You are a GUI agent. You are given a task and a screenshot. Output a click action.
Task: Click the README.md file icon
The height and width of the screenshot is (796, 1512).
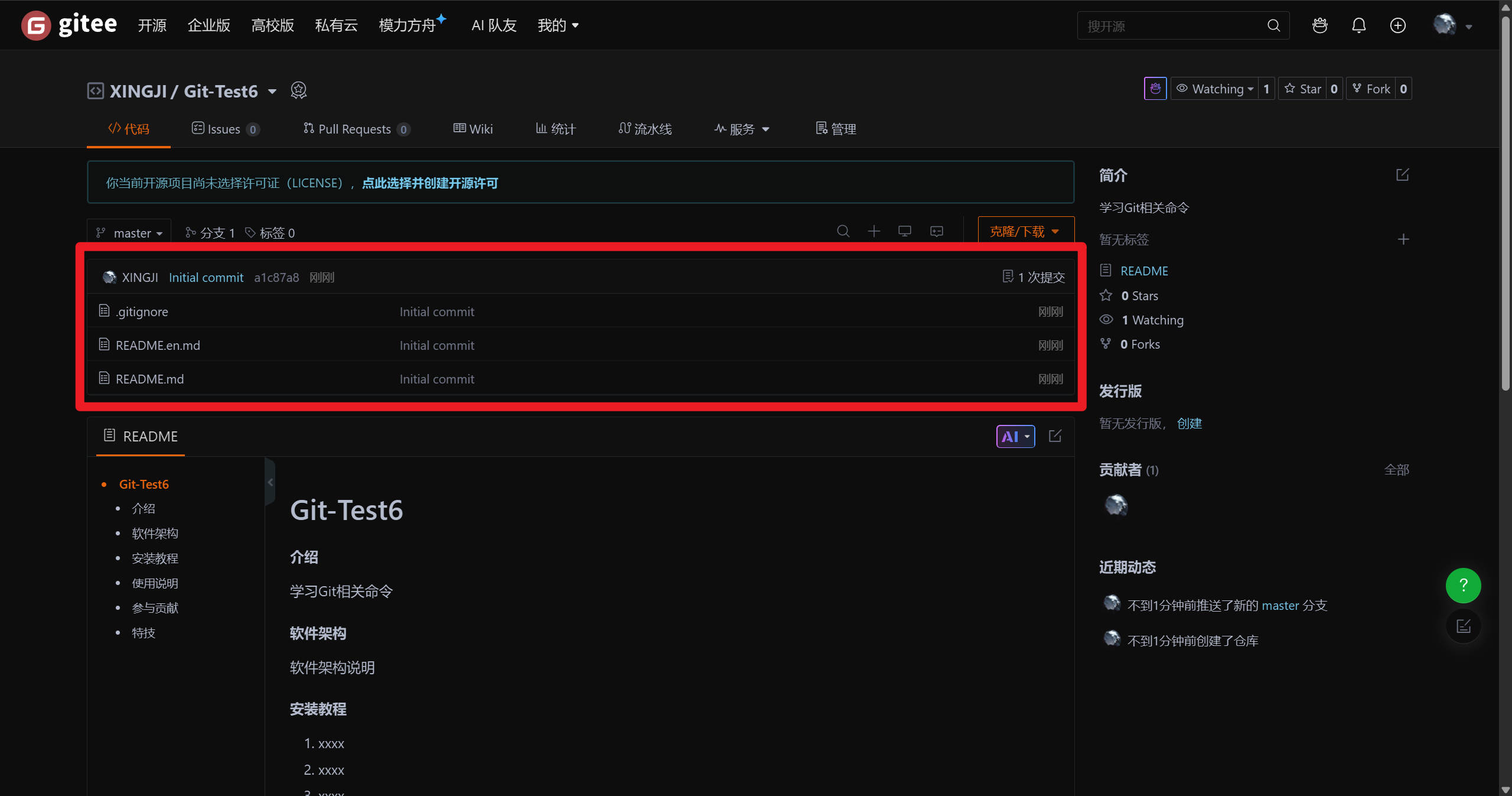tap(104, 378)
